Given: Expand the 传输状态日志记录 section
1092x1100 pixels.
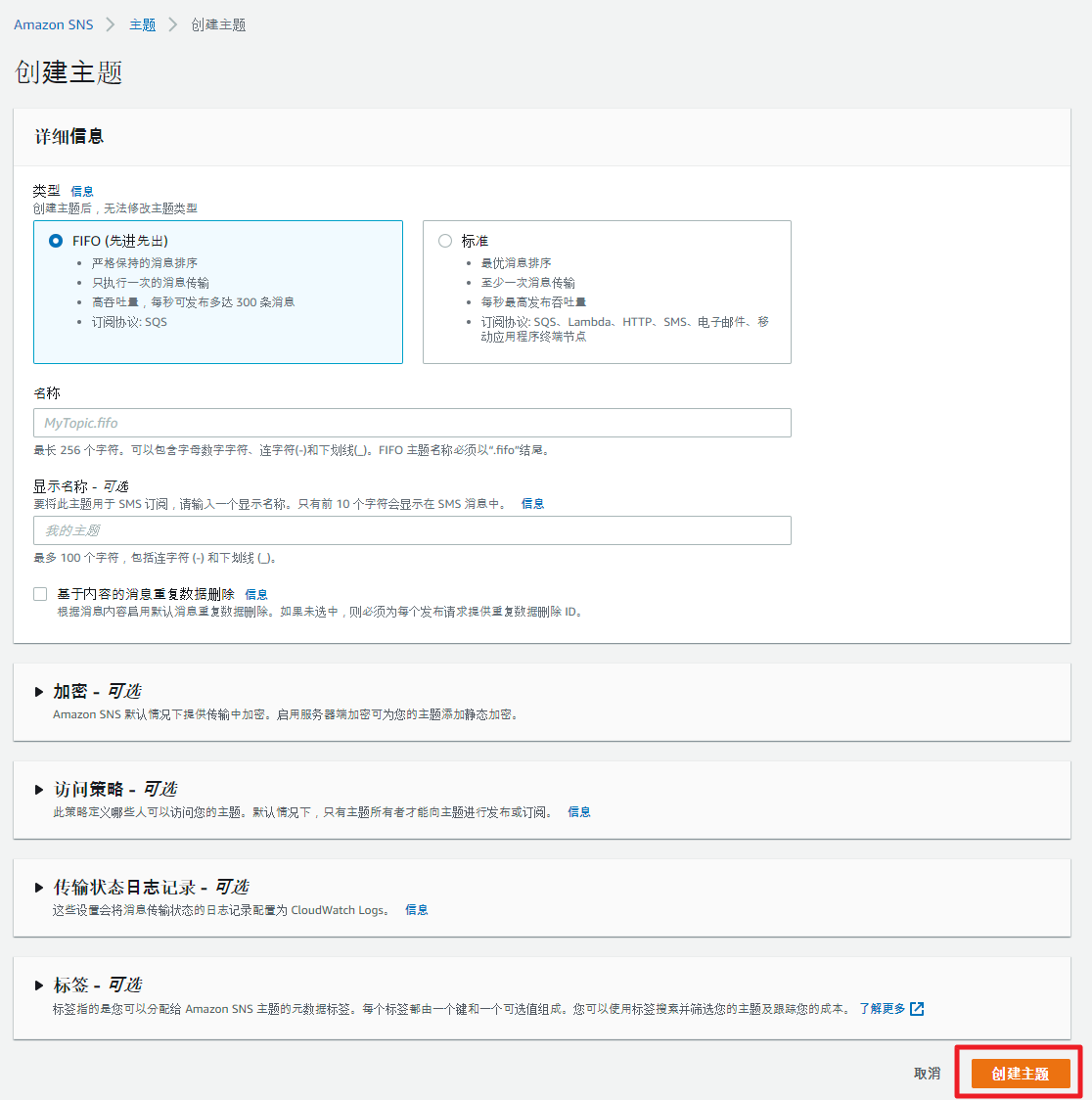Looking at the screenshot, I should tap(39, 888).
